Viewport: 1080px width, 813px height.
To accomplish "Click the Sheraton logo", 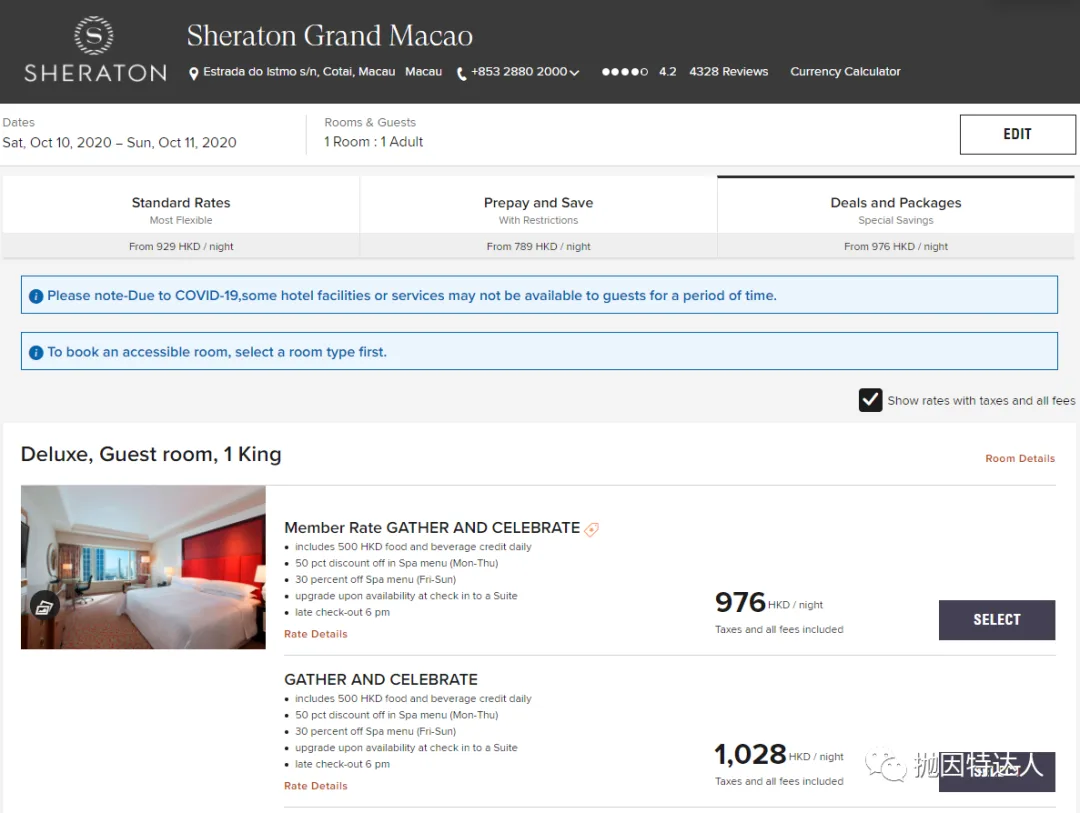I will click(95, 50).
